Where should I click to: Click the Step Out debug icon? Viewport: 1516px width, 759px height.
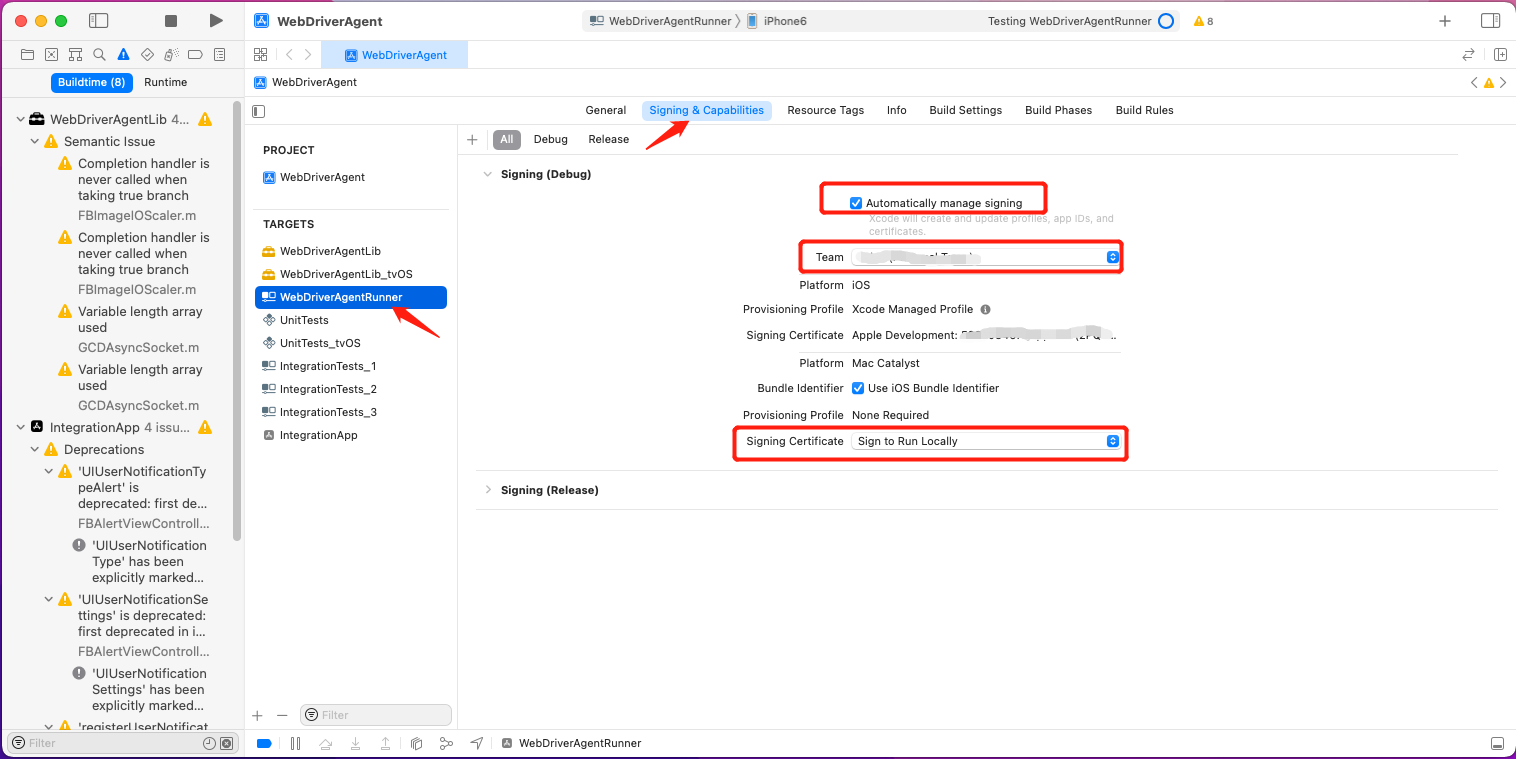click(x=386, y=743)
